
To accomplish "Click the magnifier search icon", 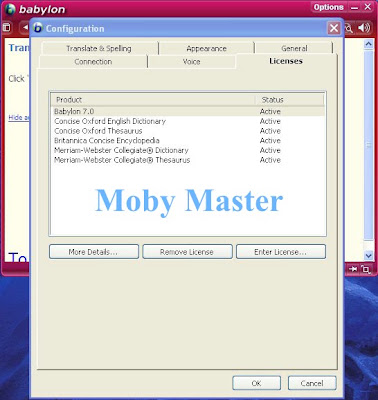I will coord(349,29).
